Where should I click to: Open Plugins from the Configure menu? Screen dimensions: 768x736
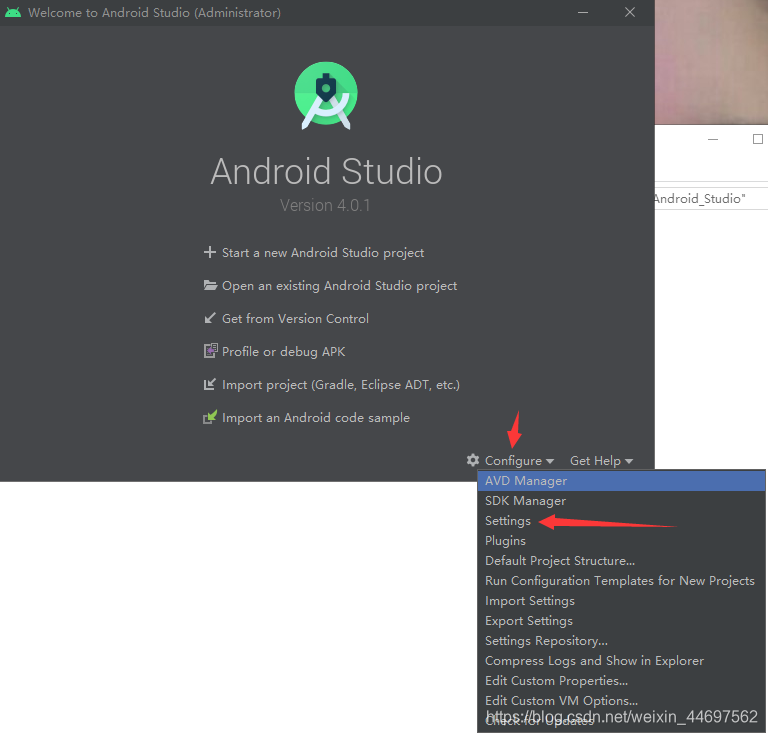621,541
